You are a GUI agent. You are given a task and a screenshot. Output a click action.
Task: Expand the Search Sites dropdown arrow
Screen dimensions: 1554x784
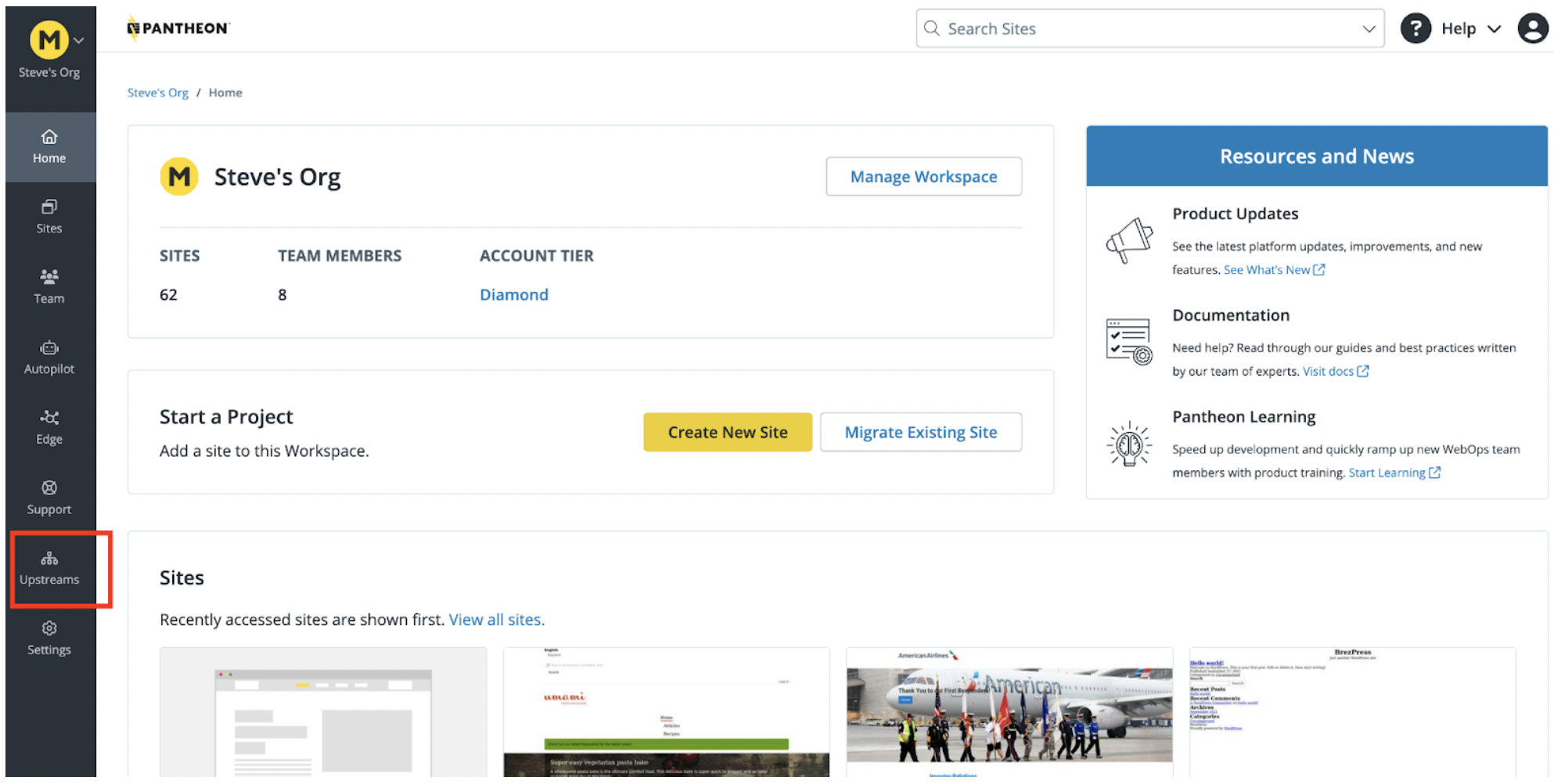pos(1368,29)
